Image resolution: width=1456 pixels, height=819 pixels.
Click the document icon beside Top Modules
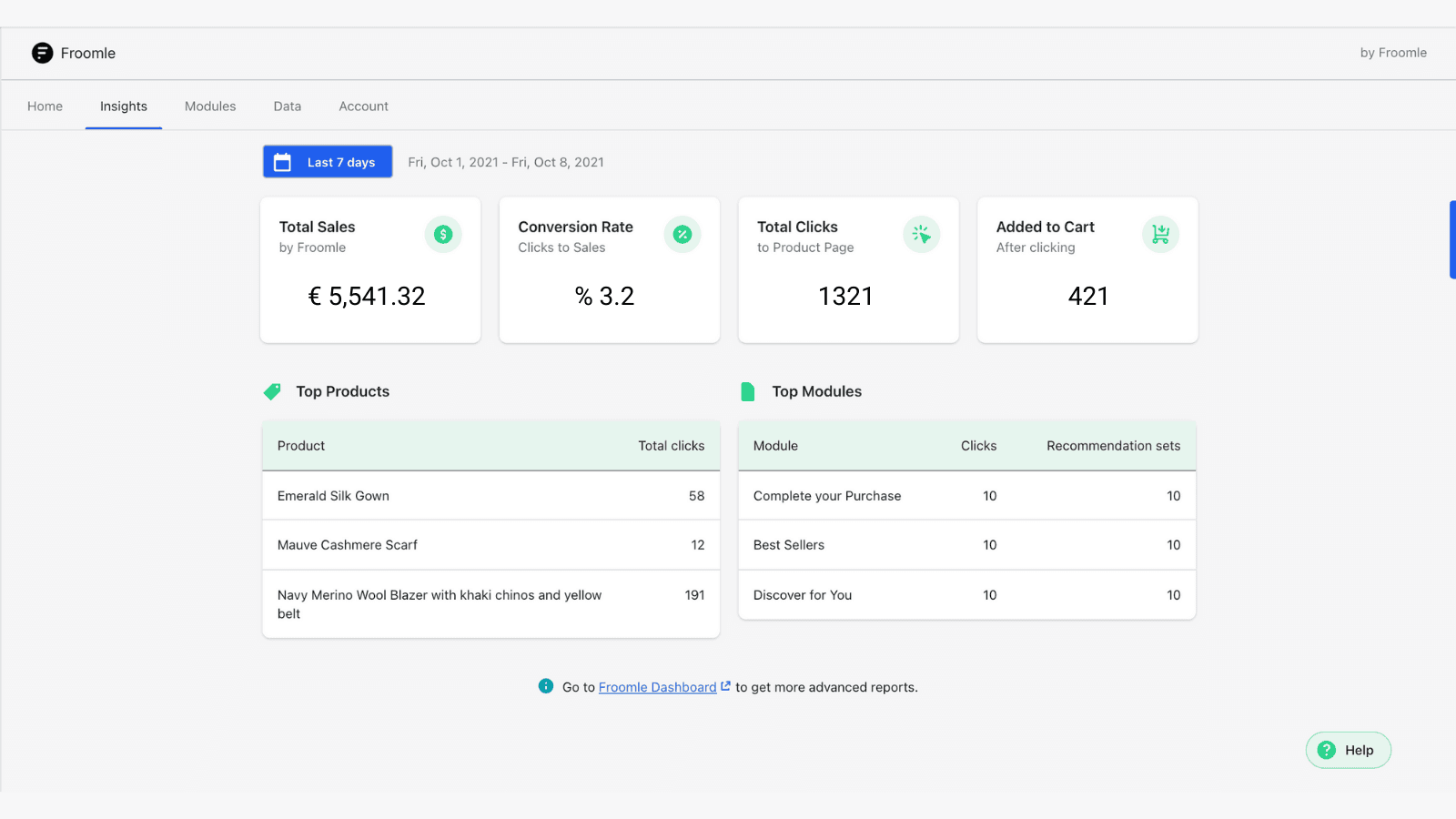(747, 391)
